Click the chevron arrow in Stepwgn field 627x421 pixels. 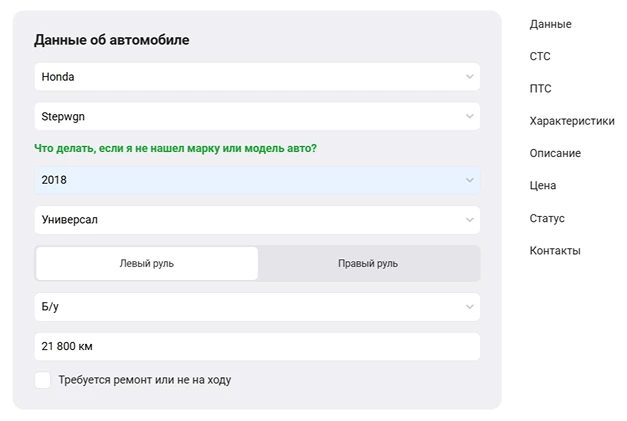(x=470, y=116)
